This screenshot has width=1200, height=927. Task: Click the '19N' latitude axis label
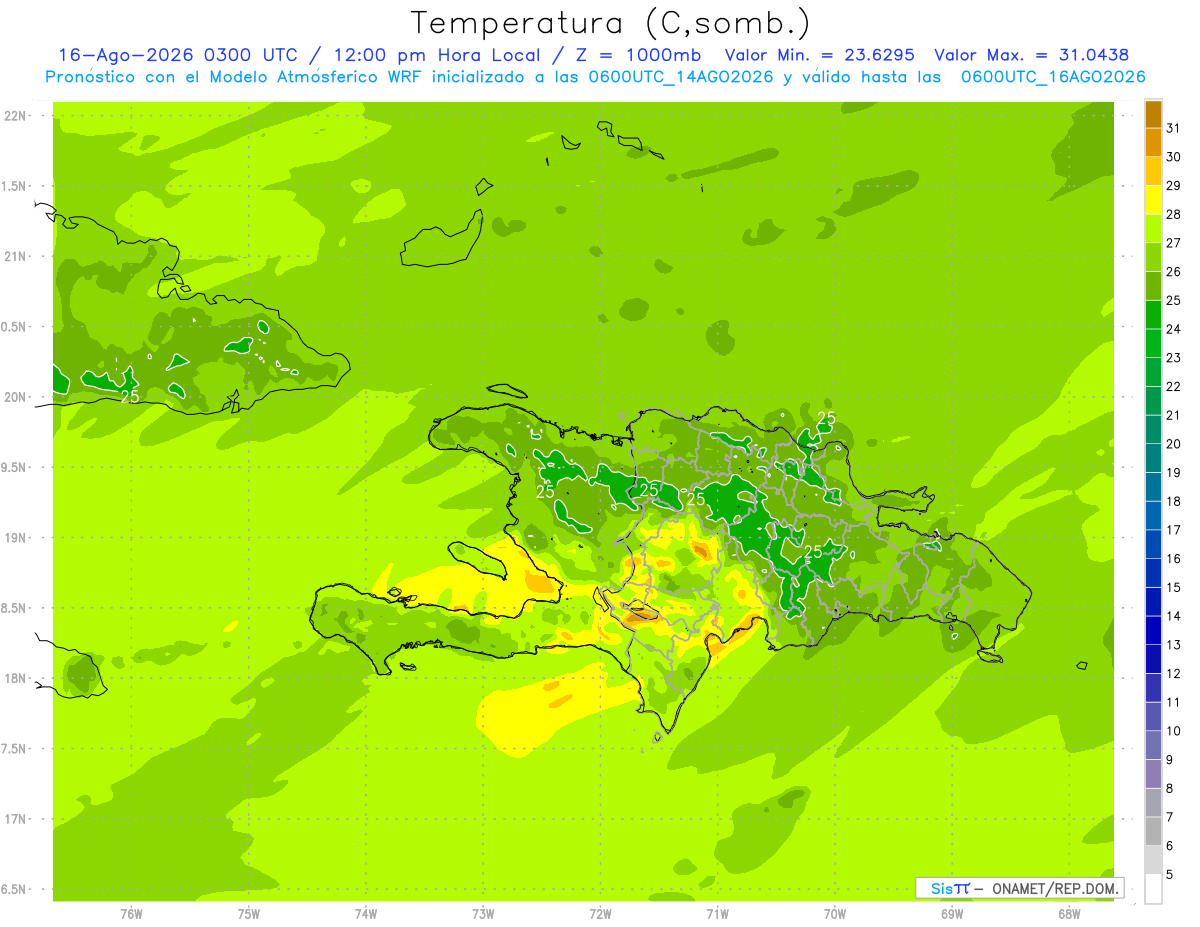click(15, 538)
